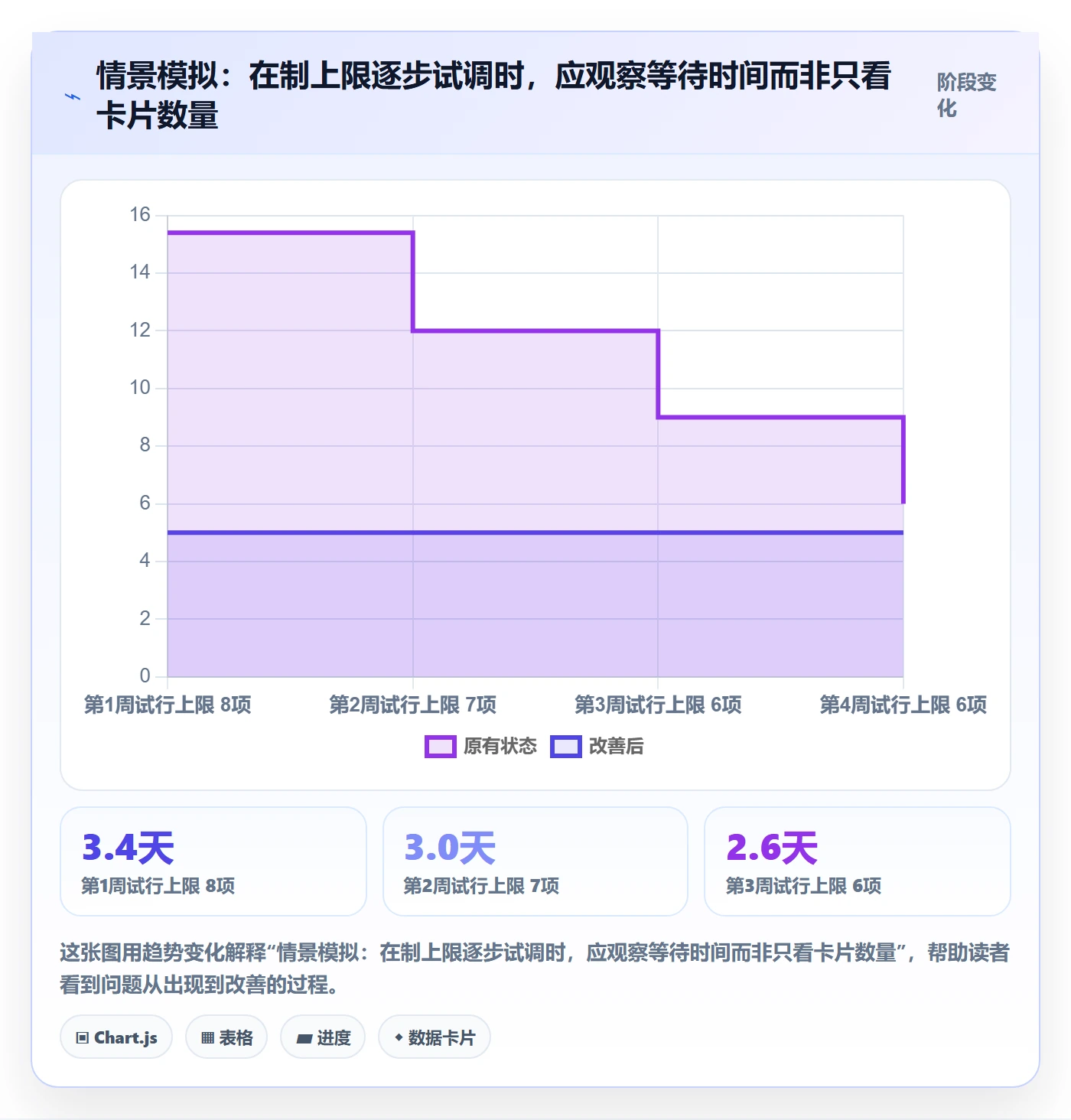Open the 2.6天 data card
1071x1120 pixels.
click(x=858, y=861)
